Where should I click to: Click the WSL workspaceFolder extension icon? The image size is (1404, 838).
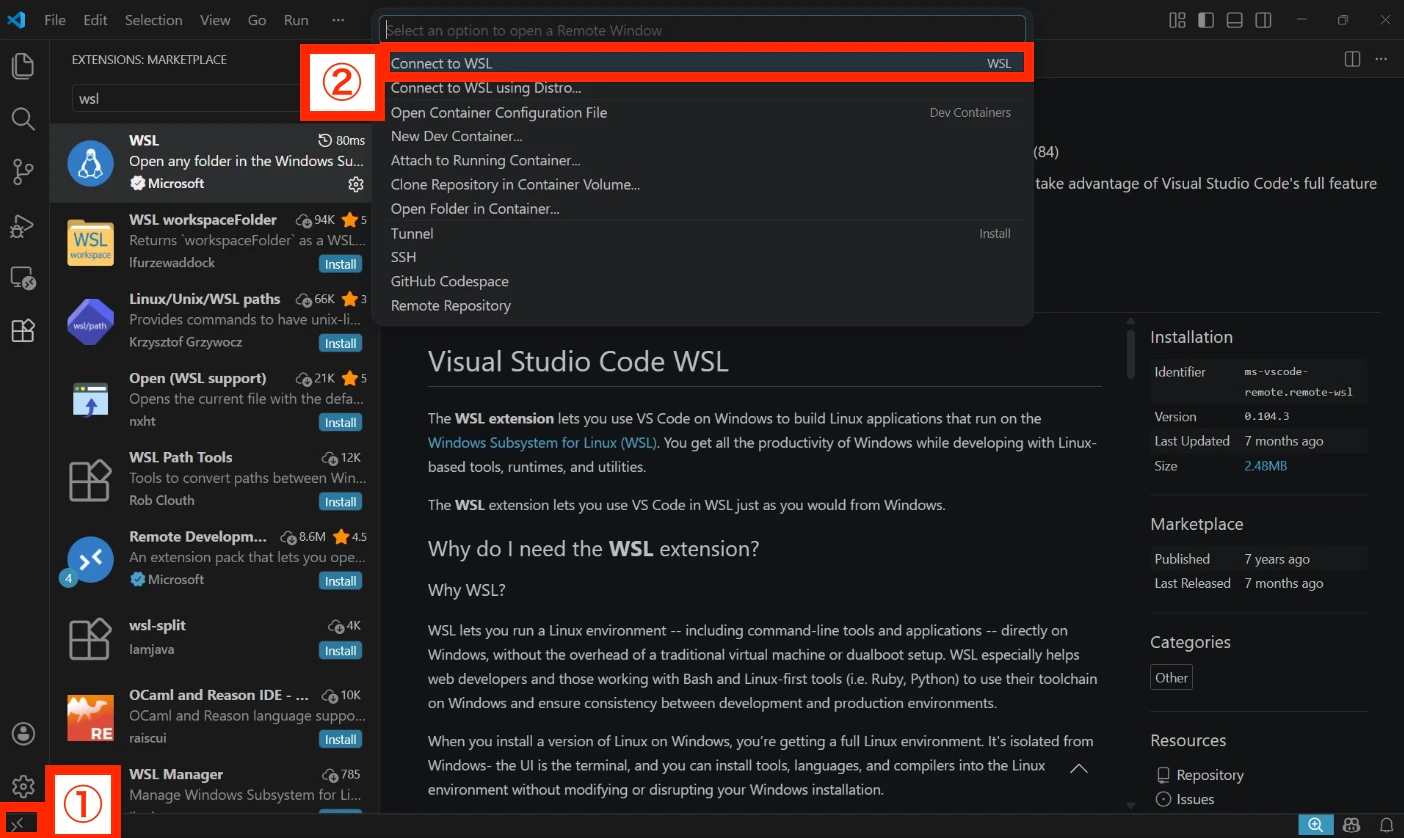coord(90,242)
